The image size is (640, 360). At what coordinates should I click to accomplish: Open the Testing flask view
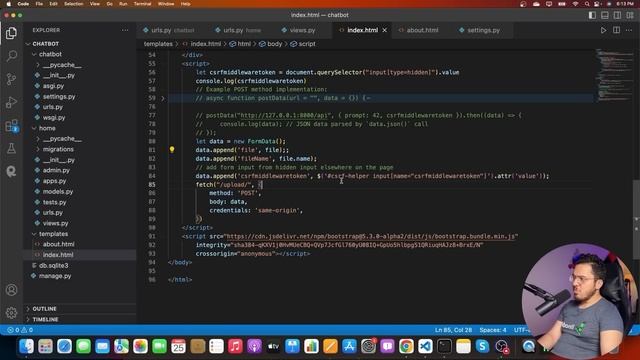coord(11,148)
